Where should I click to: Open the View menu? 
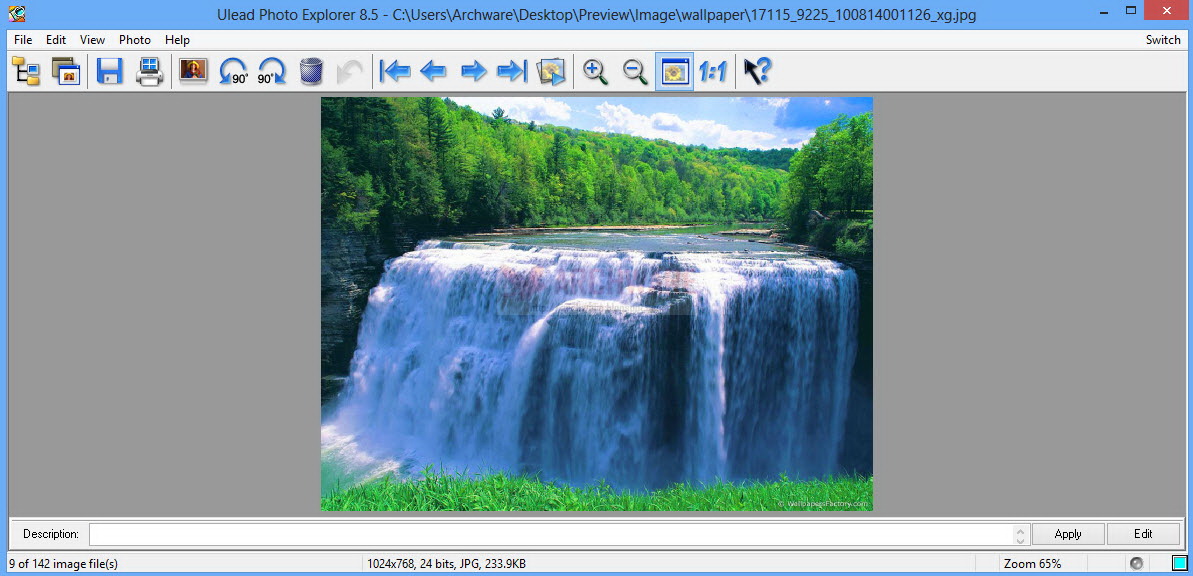(91, 40)
